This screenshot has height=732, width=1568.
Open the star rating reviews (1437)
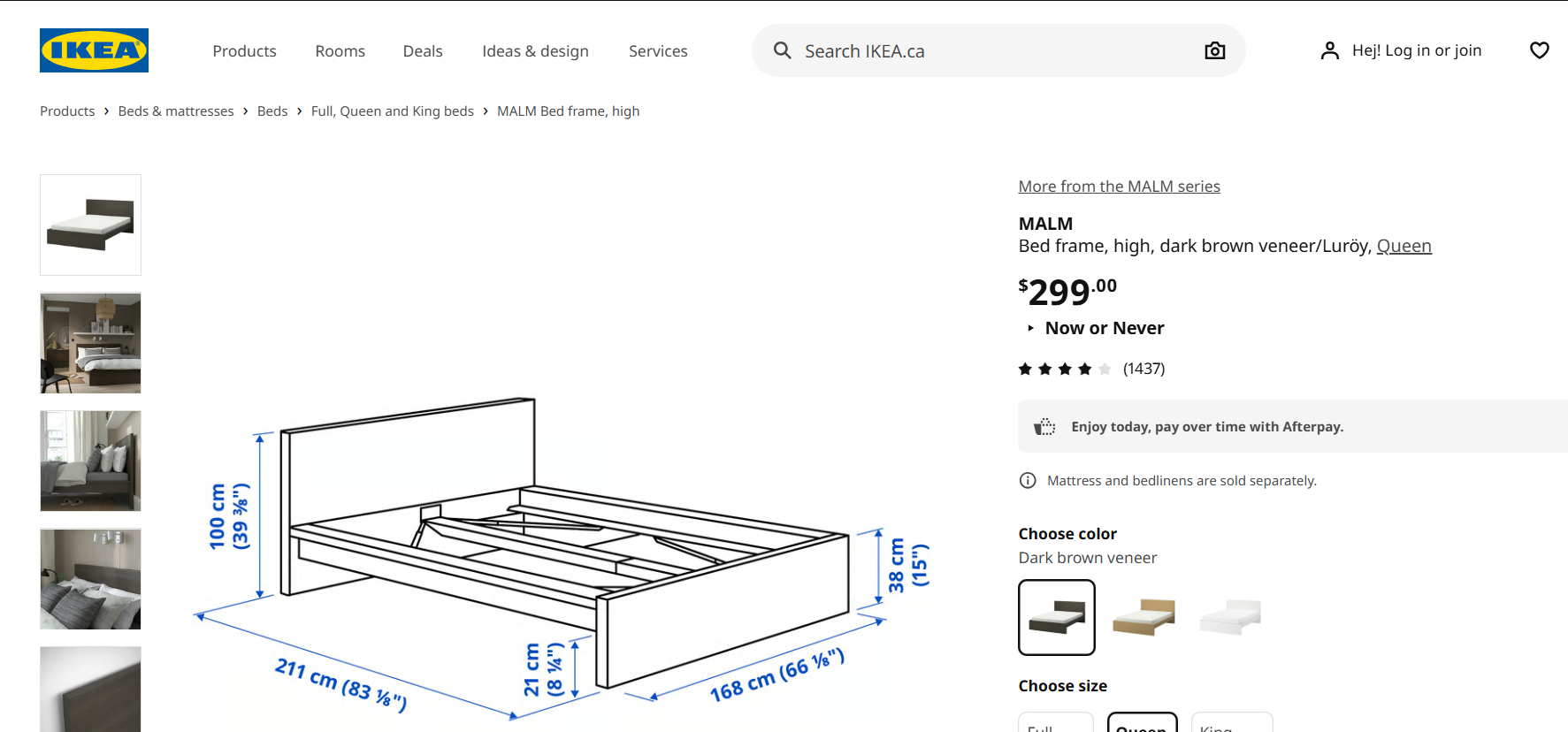point(1091,369)
